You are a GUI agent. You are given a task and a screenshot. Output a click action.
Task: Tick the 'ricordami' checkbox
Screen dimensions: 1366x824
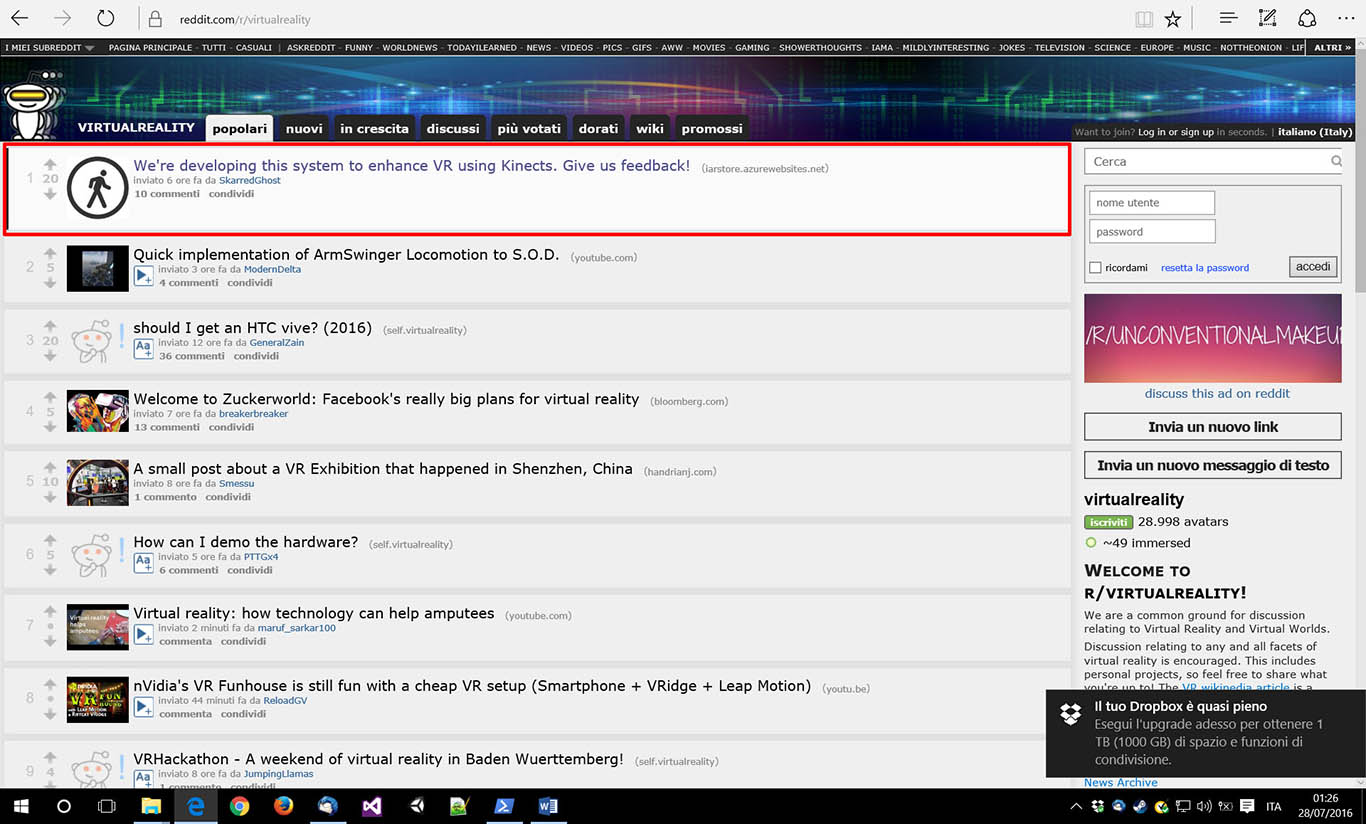1095,268
